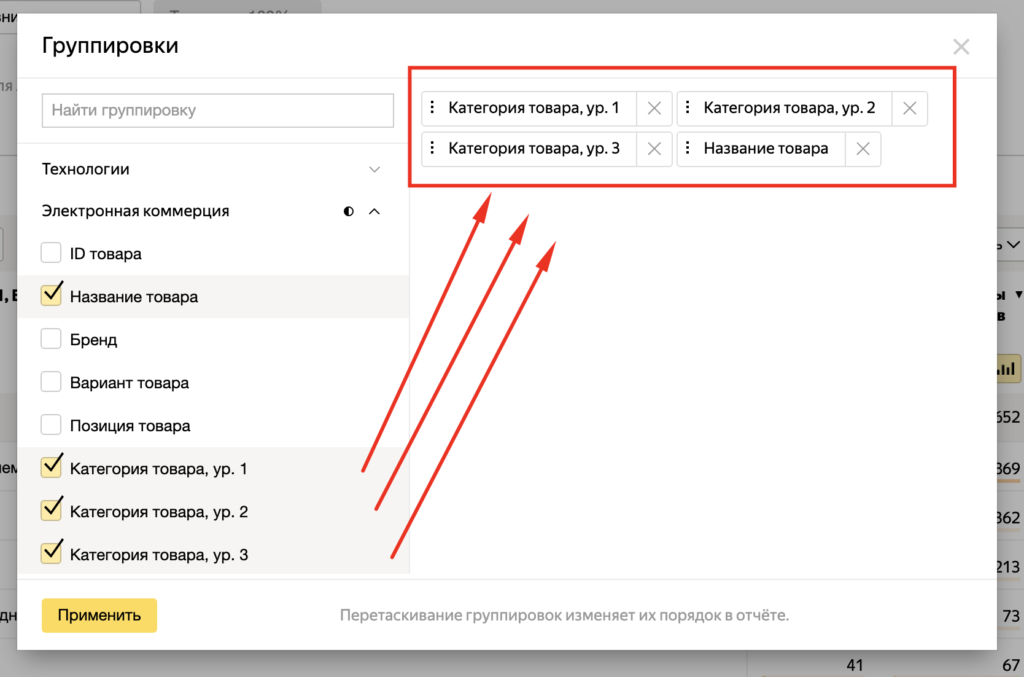Image resolution: width=1024 pixels, height=677 pixels.
Task: Click the Вариант товара label text
Action: [x=129, y=383]
